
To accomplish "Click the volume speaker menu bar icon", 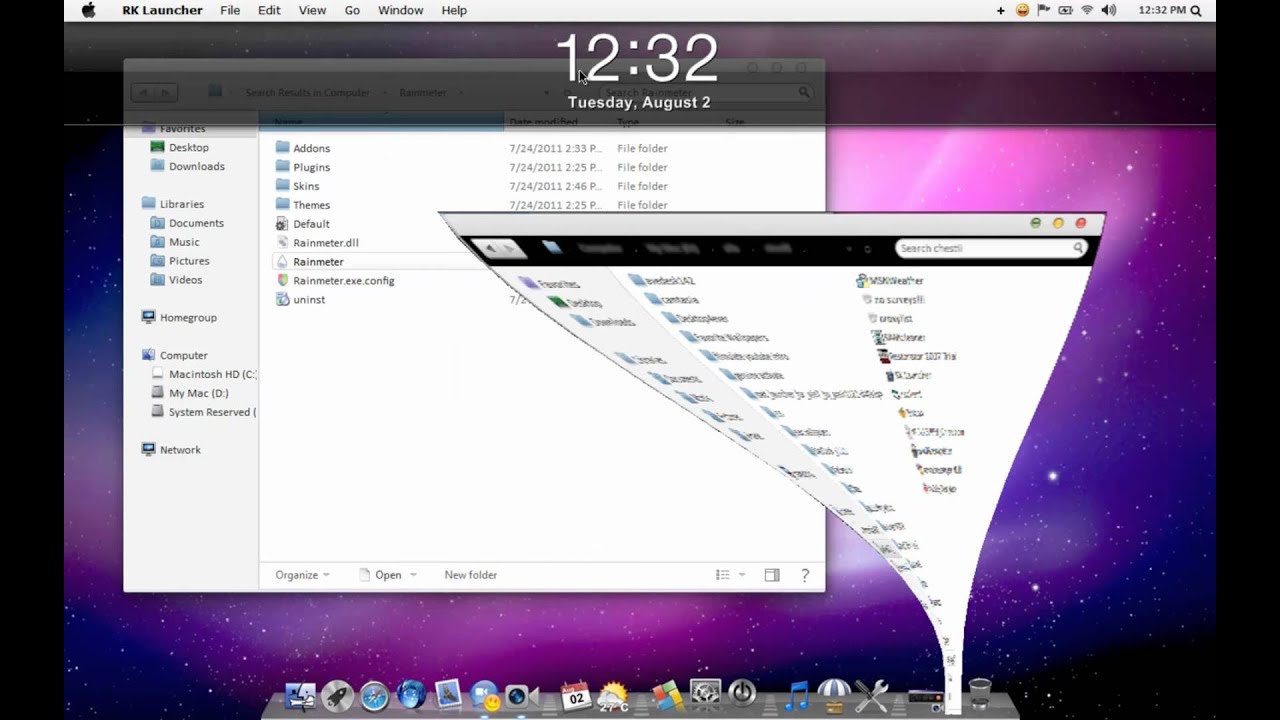I will coord(1109,10).
